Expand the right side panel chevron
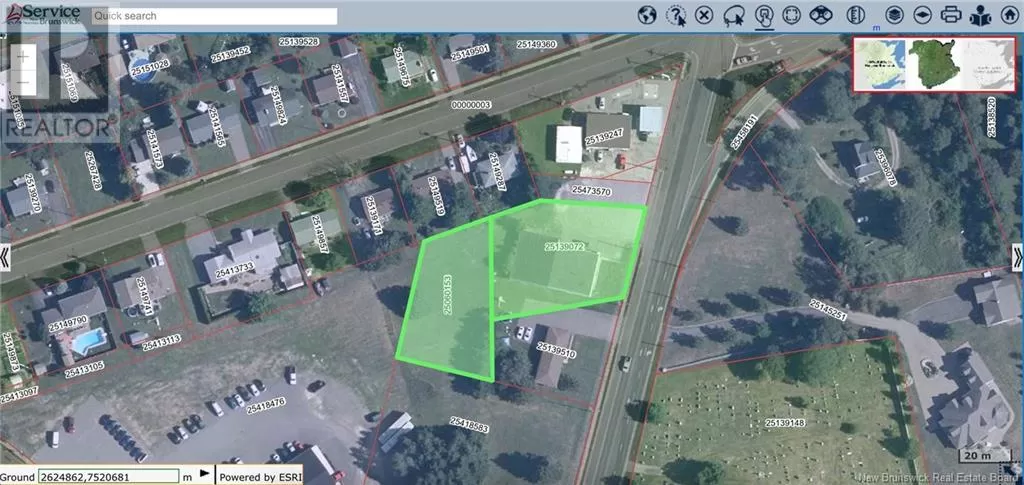The width and height of the screenshot is (1024, 485). click(1018, 257)
